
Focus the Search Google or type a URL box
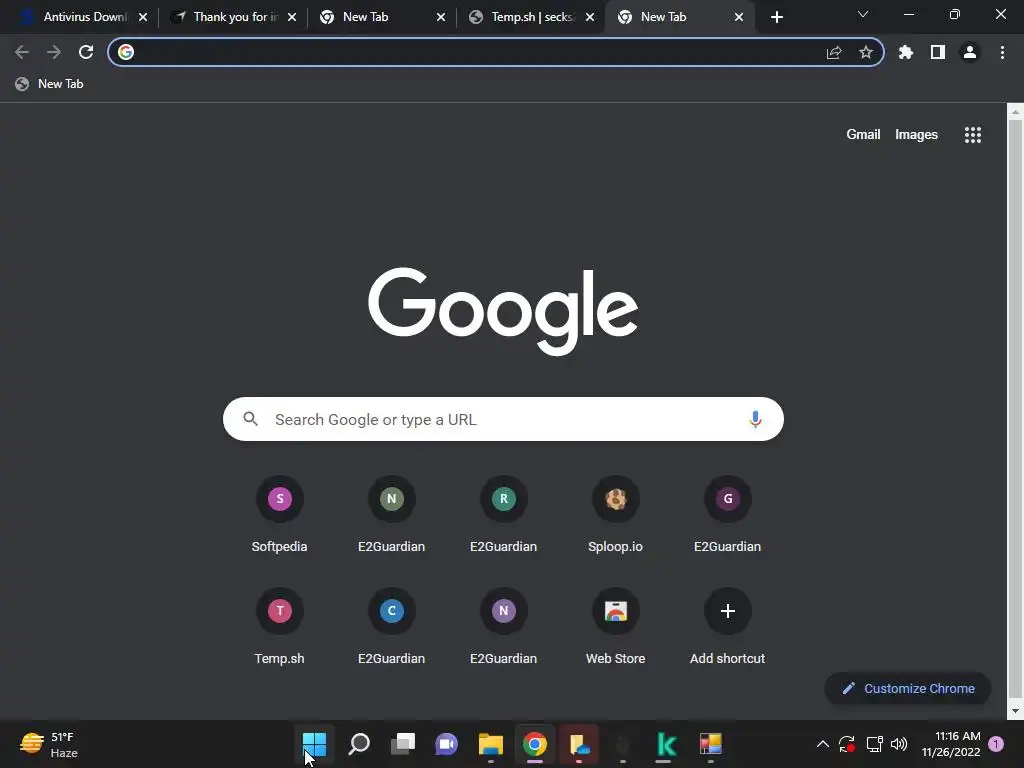click(x=503, y=419)
